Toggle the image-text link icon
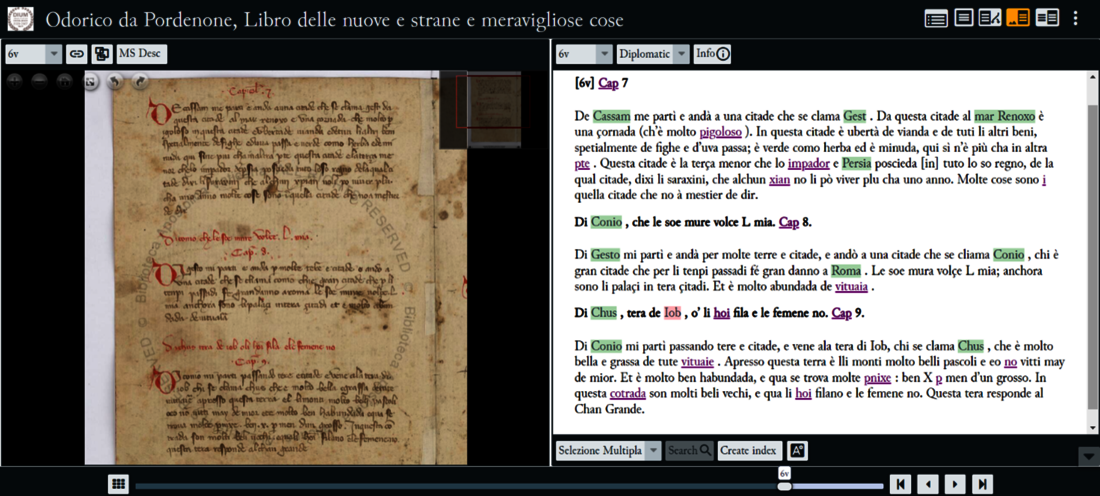Image resolution: width=1100 pixels, height=496 pixels. [x=76, y=54]
